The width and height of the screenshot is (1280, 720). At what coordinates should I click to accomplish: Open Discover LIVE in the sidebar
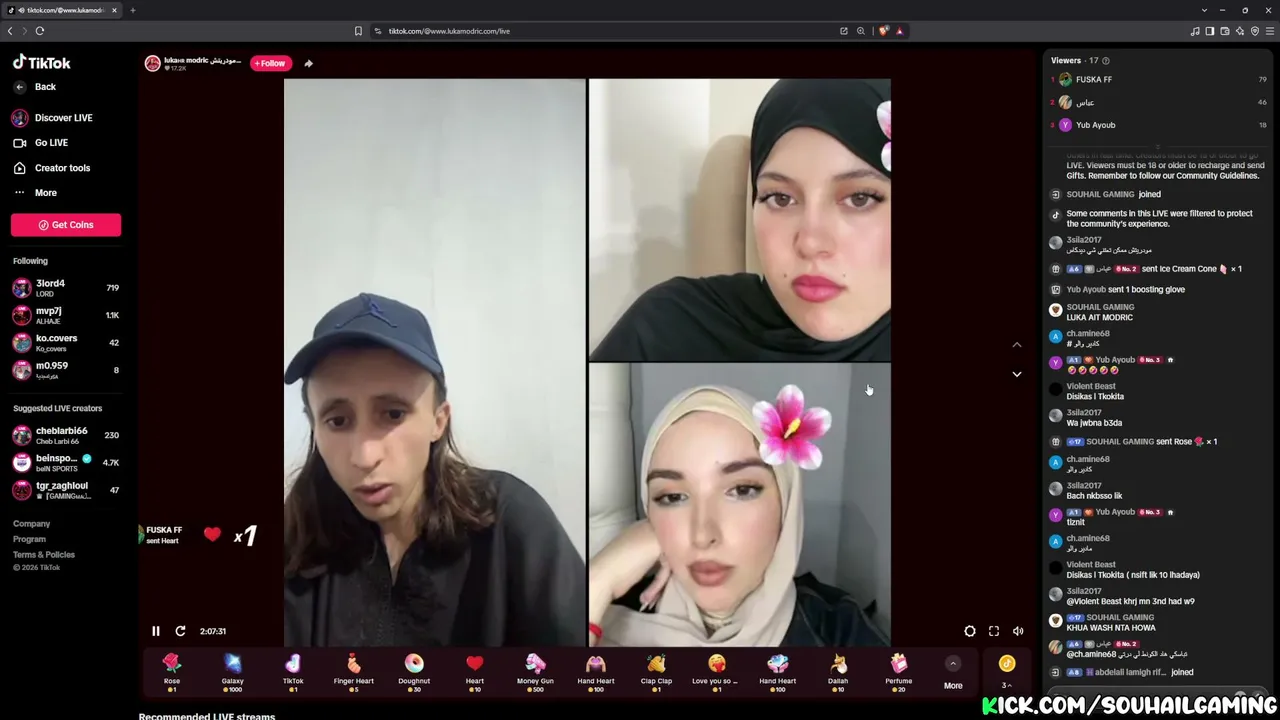pos(53,118)
